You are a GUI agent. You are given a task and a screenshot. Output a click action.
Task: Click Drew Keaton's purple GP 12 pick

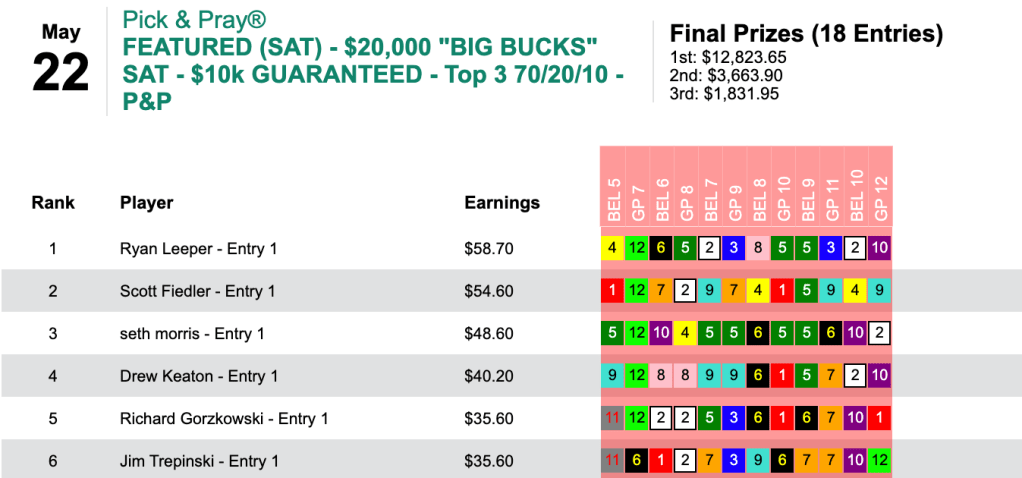click(x=880, y=376)
